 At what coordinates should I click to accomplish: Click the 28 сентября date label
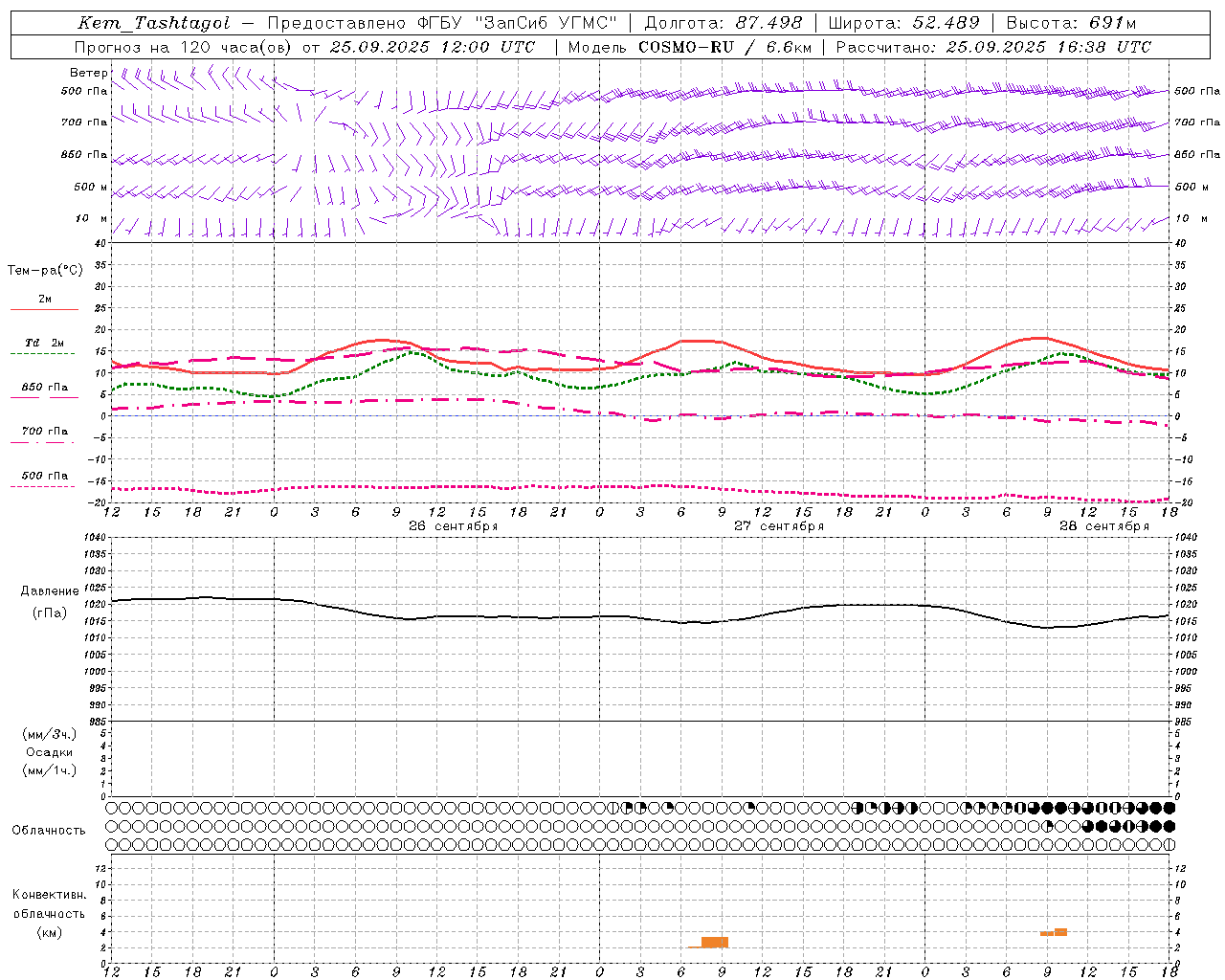1104,526
